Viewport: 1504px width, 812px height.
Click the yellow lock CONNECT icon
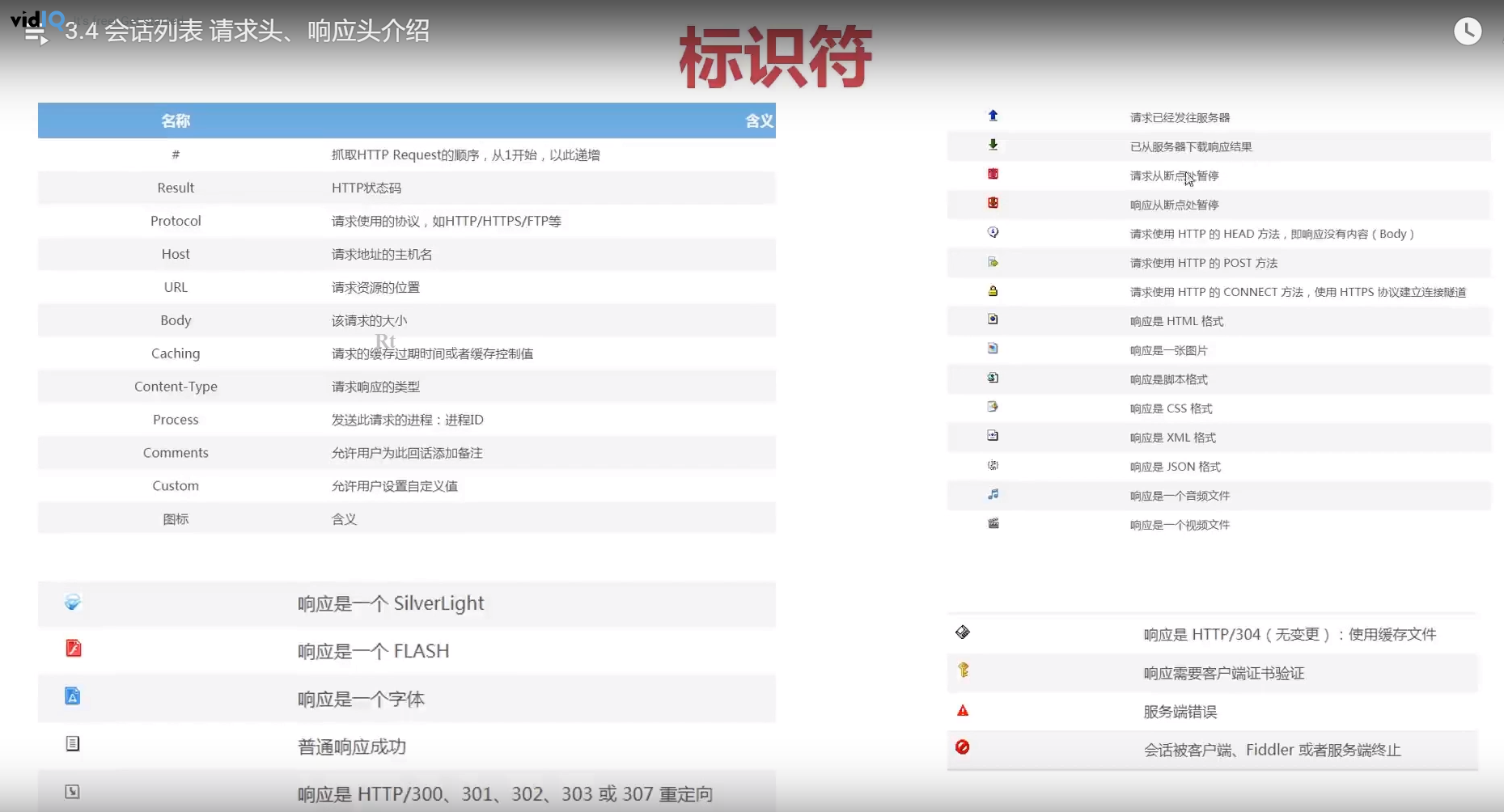tap(993, 291)
